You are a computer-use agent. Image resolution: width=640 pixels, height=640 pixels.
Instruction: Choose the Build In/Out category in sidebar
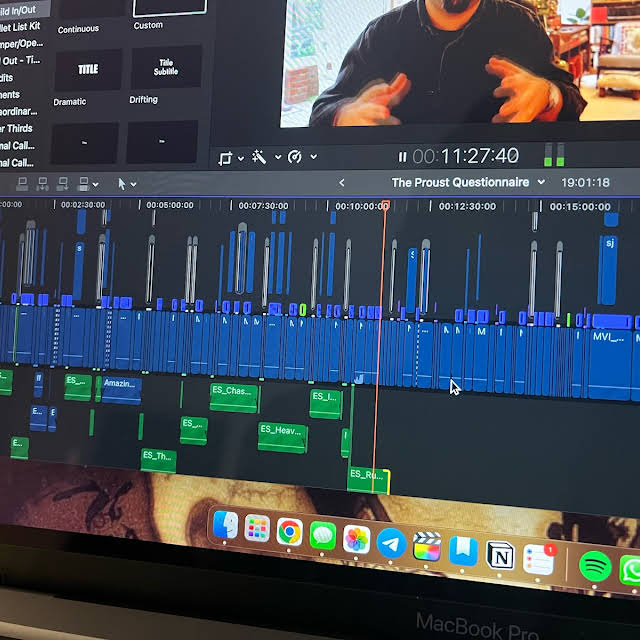pos(20,10)
